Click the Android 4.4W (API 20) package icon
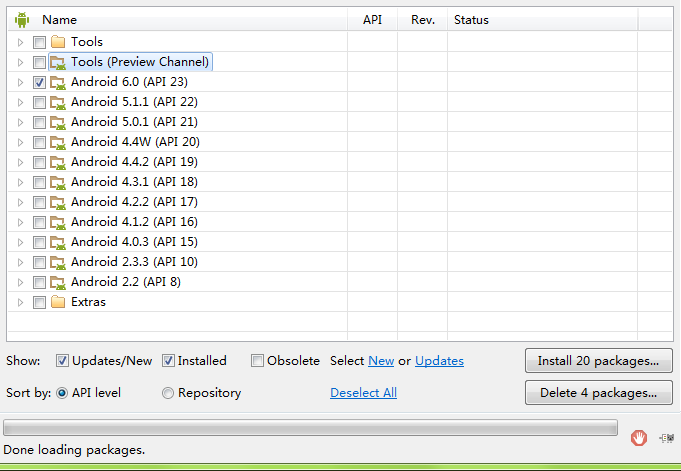The height and width of the screenshot is (471, 681). (58, 142)
